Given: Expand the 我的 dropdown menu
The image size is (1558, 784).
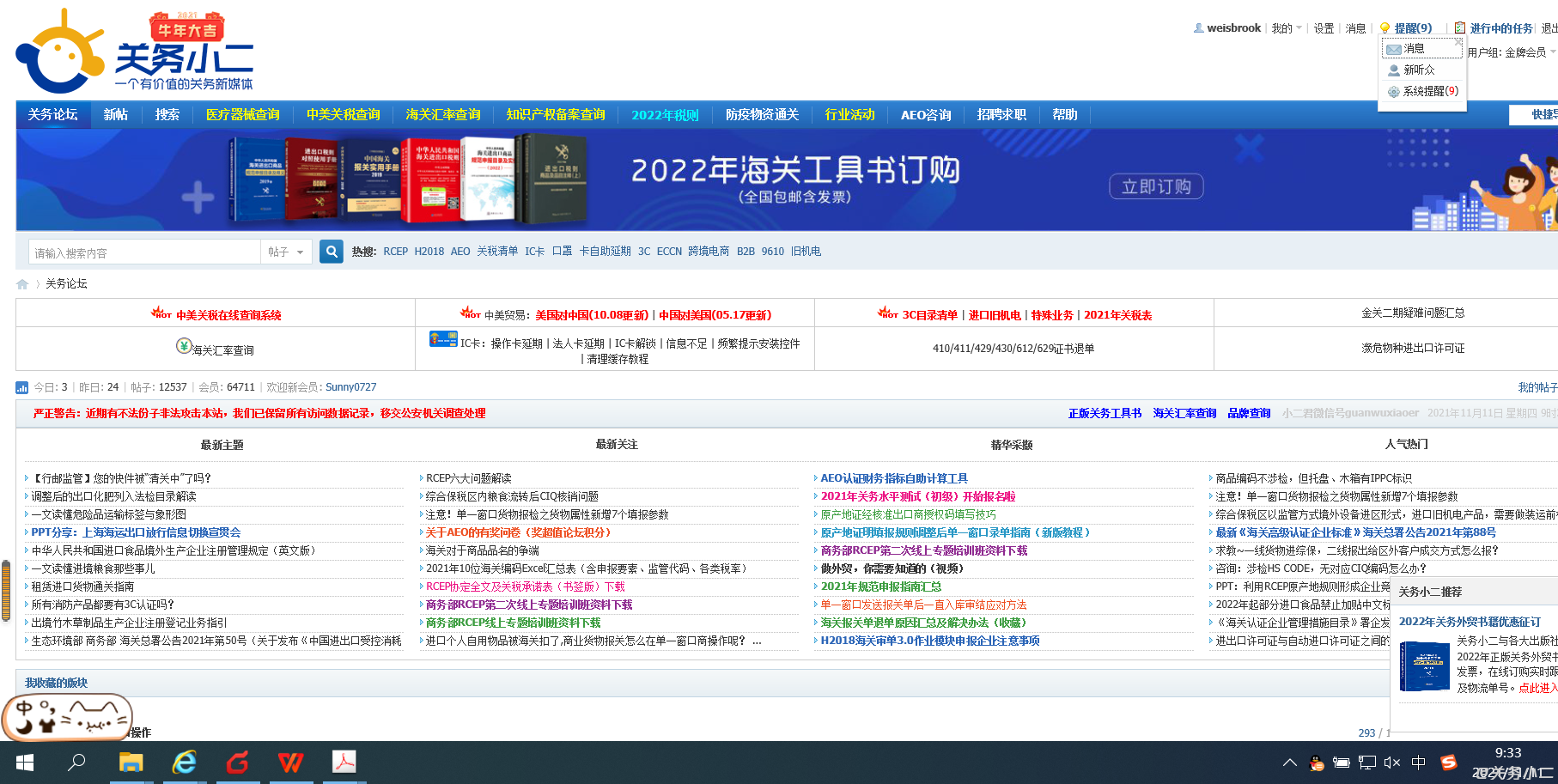Looking at the screenshot, I should coord(1287,28).
